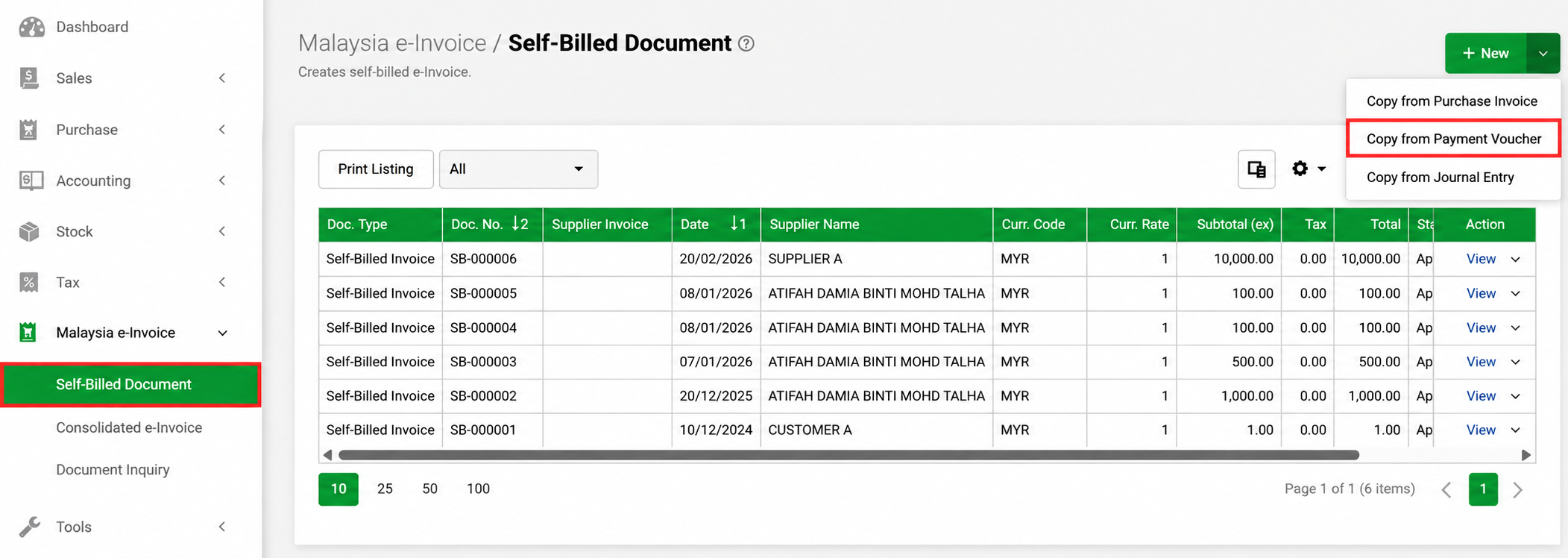
Task: Click the Malaysia e-Invoice sidebar icon
Action: pyautogui.click(x=28, y=333)
